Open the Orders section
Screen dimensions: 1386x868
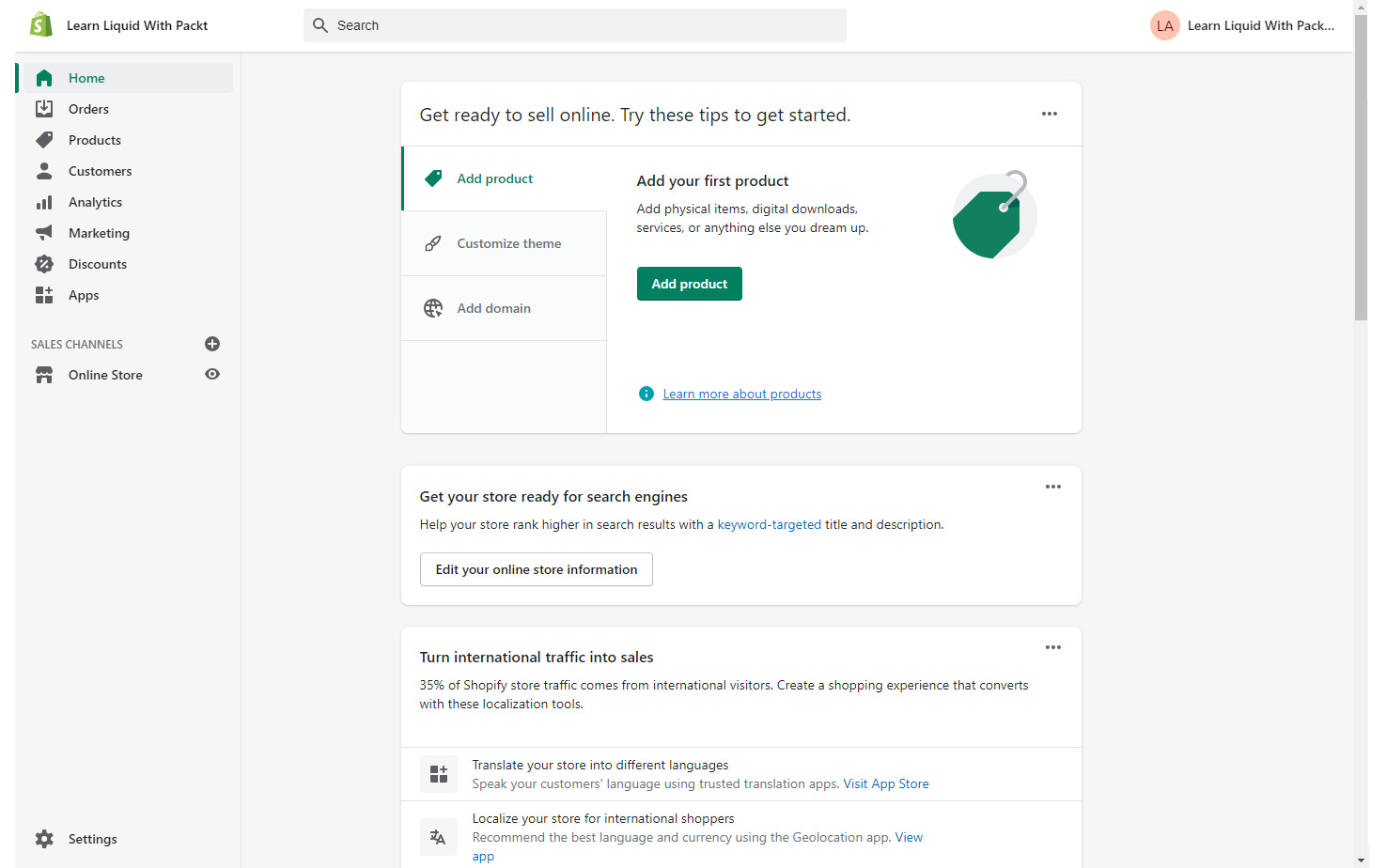click(x=88, y=108)
